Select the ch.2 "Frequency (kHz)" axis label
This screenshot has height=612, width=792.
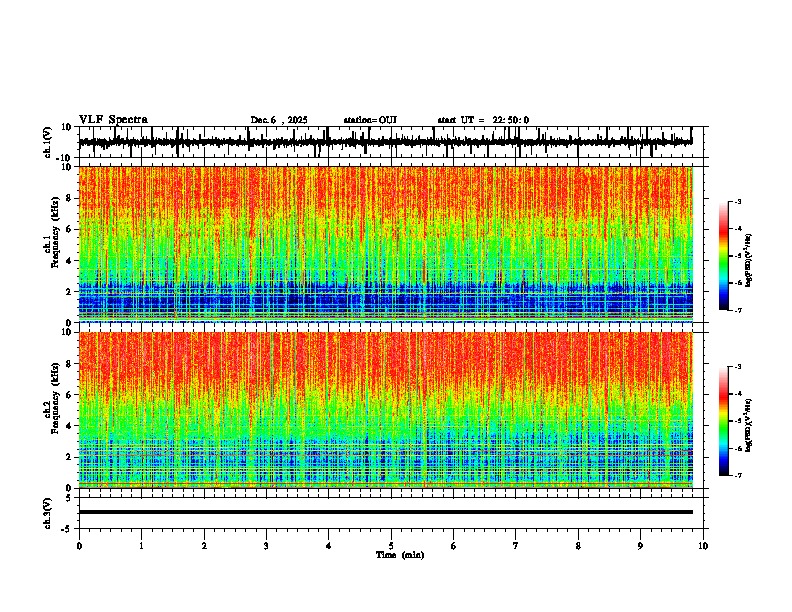coord(55,398)
